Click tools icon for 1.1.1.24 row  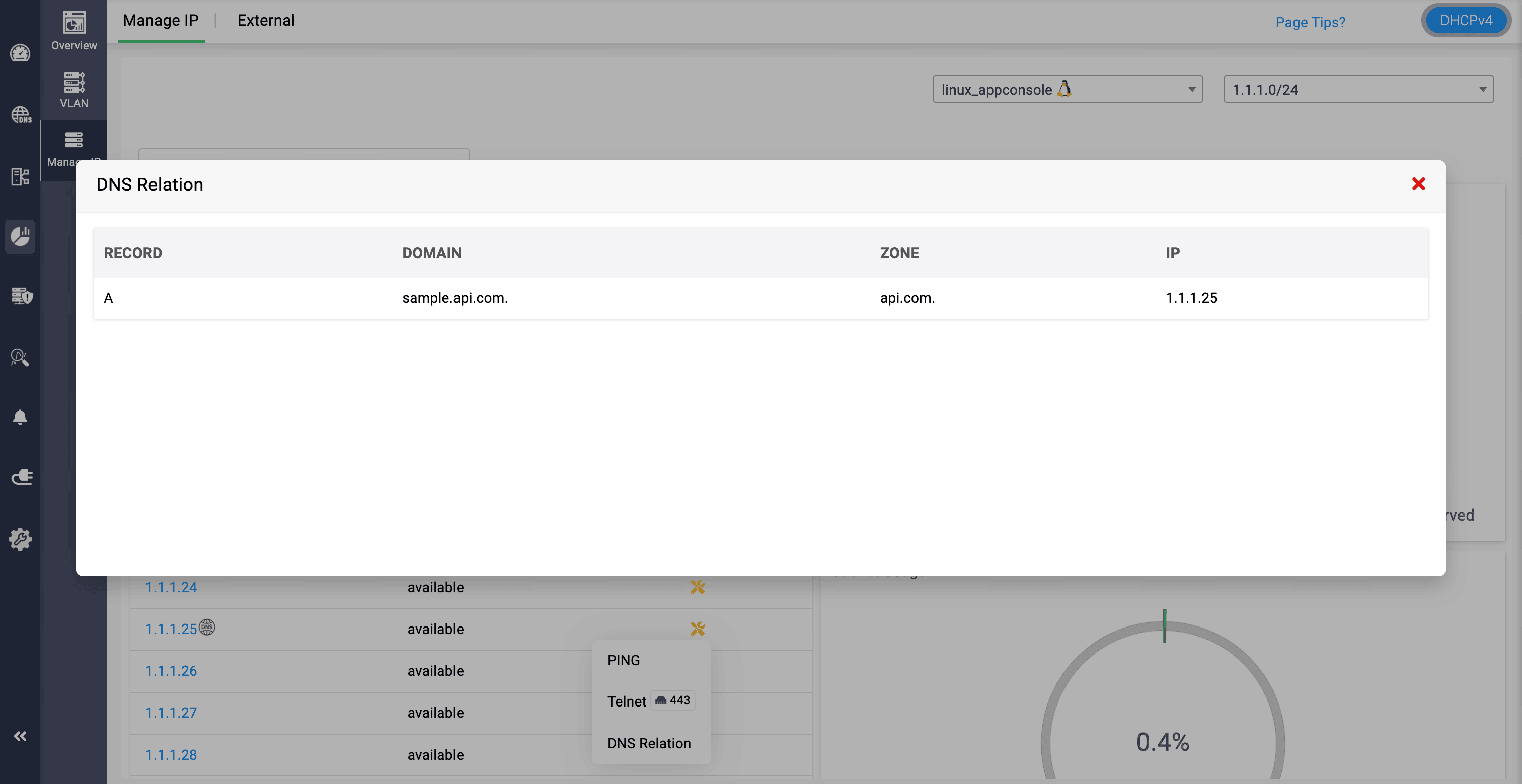pyautogui.click(x=697, y=587)
